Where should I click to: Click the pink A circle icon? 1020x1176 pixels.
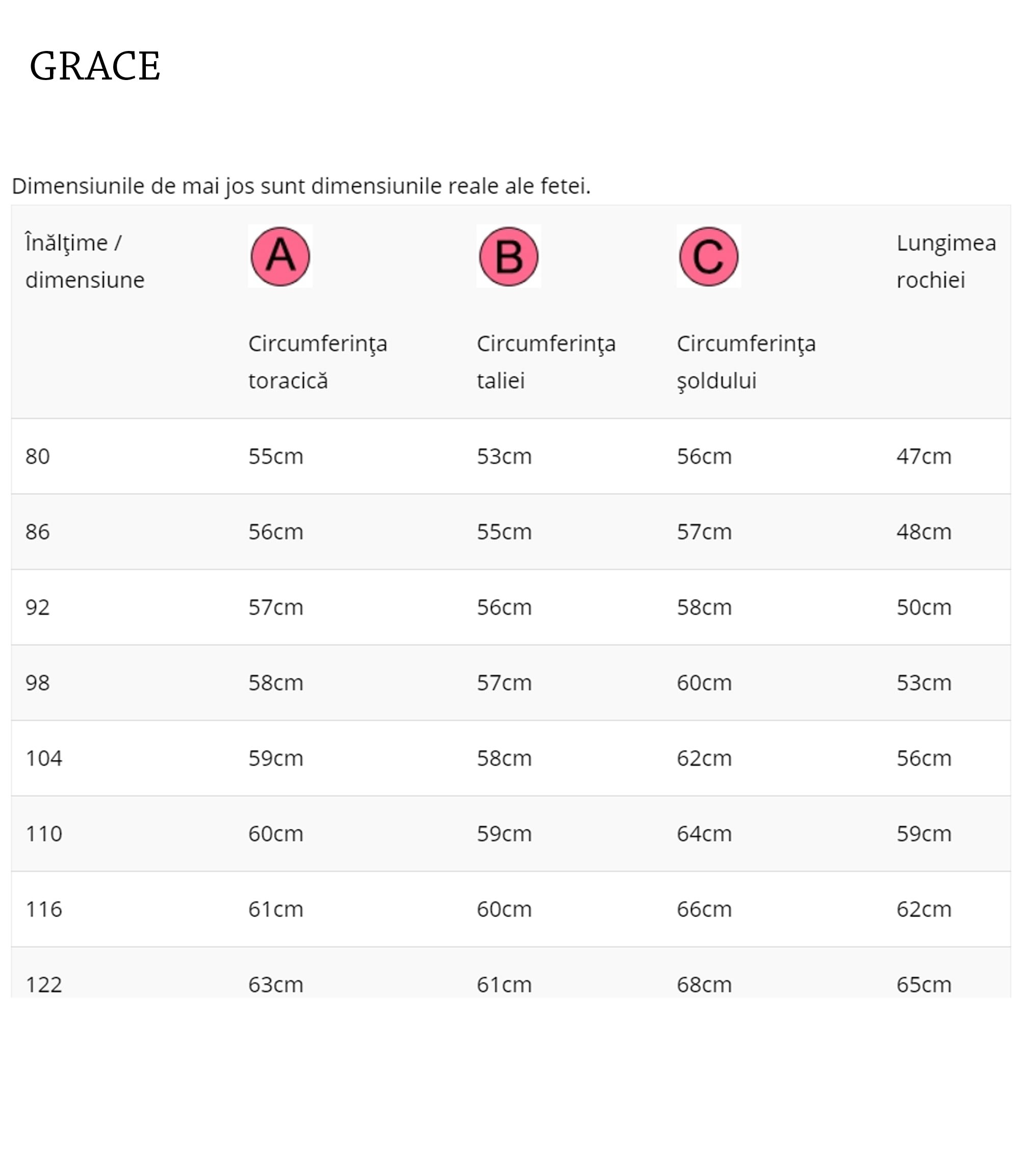point(280,256)
